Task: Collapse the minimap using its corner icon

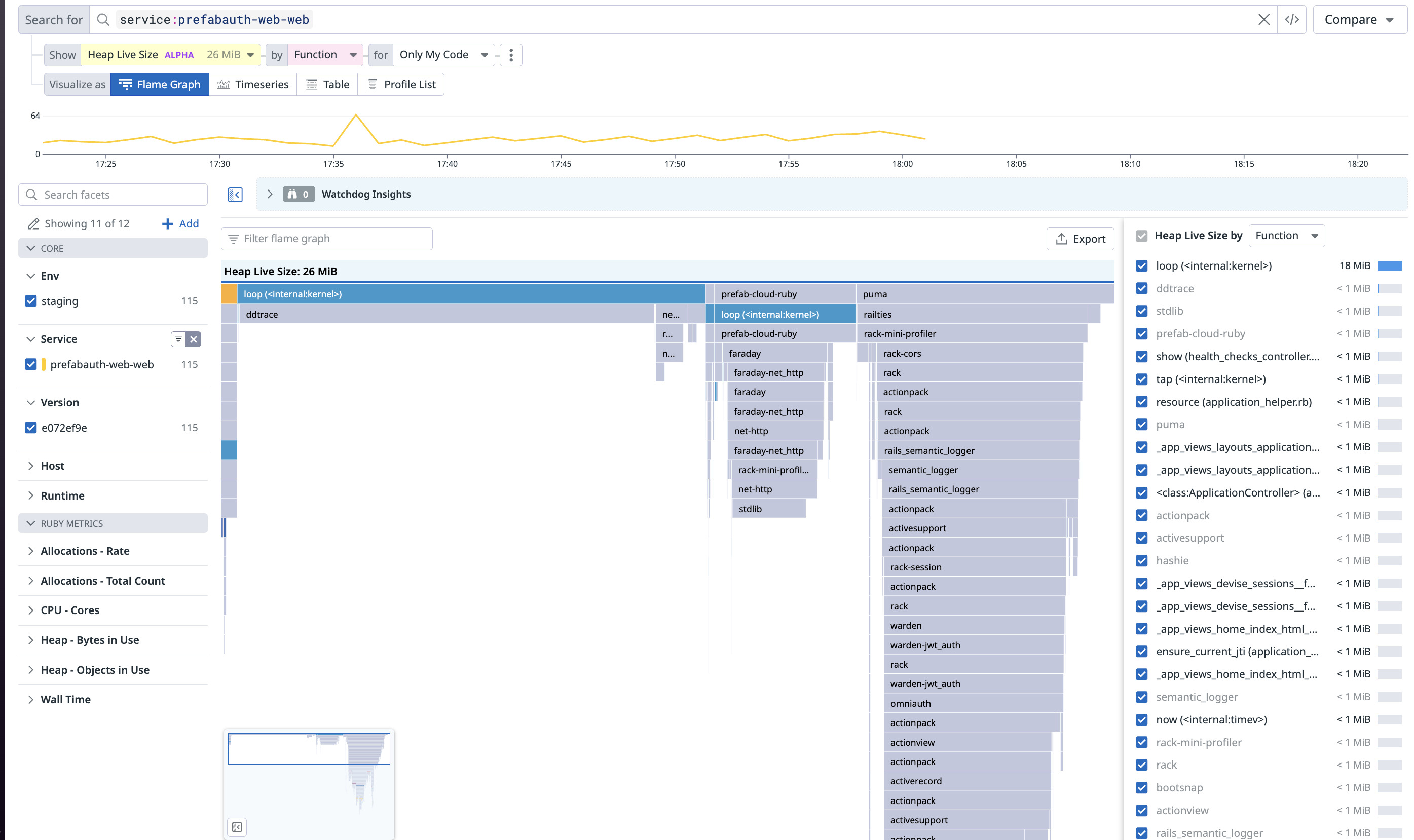Action: click(x=237, y=827)
